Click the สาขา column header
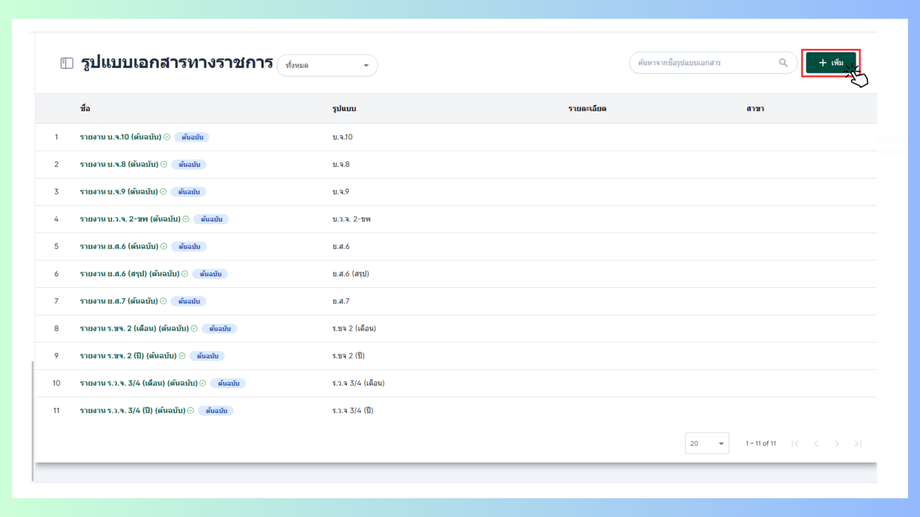This screenshot has width=920, height=517. [x=755, y=109]
